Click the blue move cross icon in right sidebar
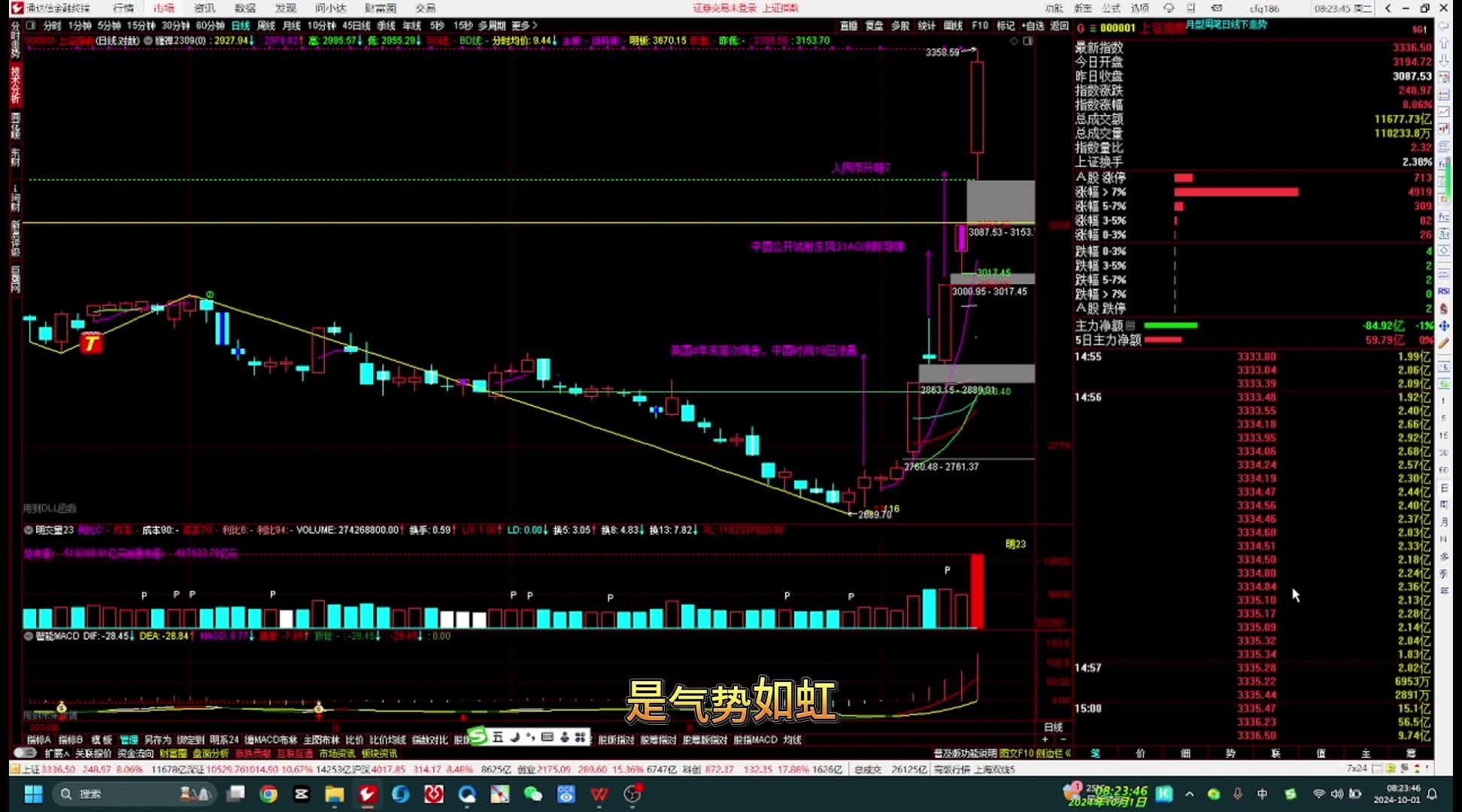Image resolution: width=1462 pixels, height=812 pixels. (x=1444, y=326)
